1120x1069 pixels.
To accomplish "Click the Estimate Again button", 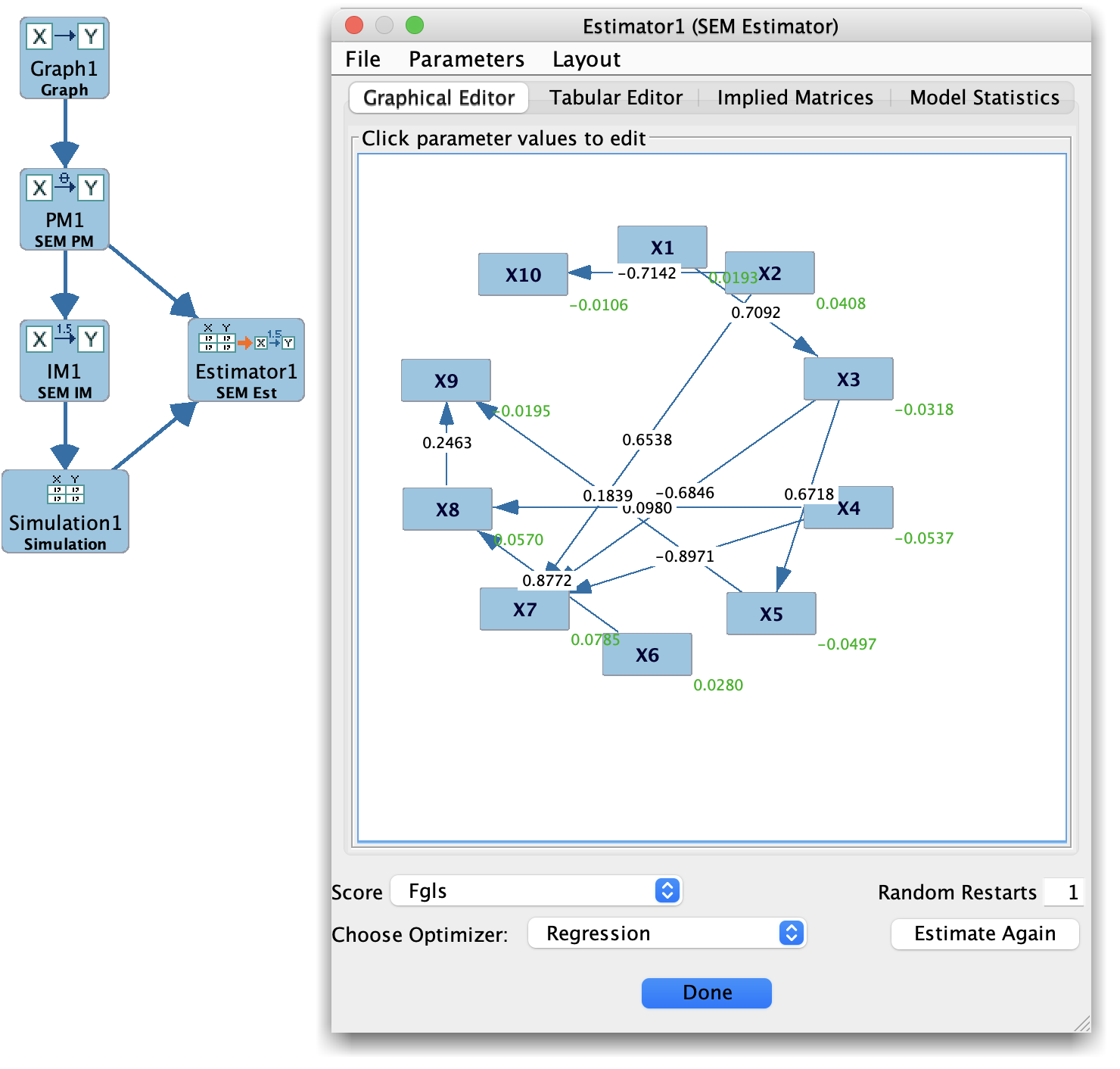I will [x=985, y=933].
